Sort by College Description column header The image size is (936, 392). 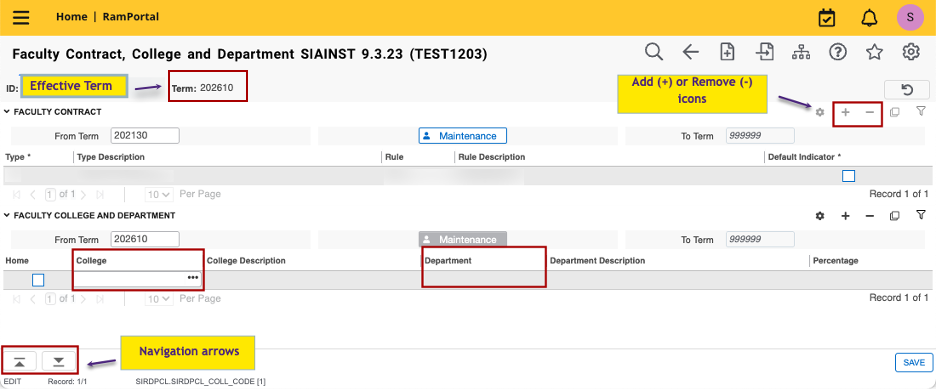pos(246,261)
